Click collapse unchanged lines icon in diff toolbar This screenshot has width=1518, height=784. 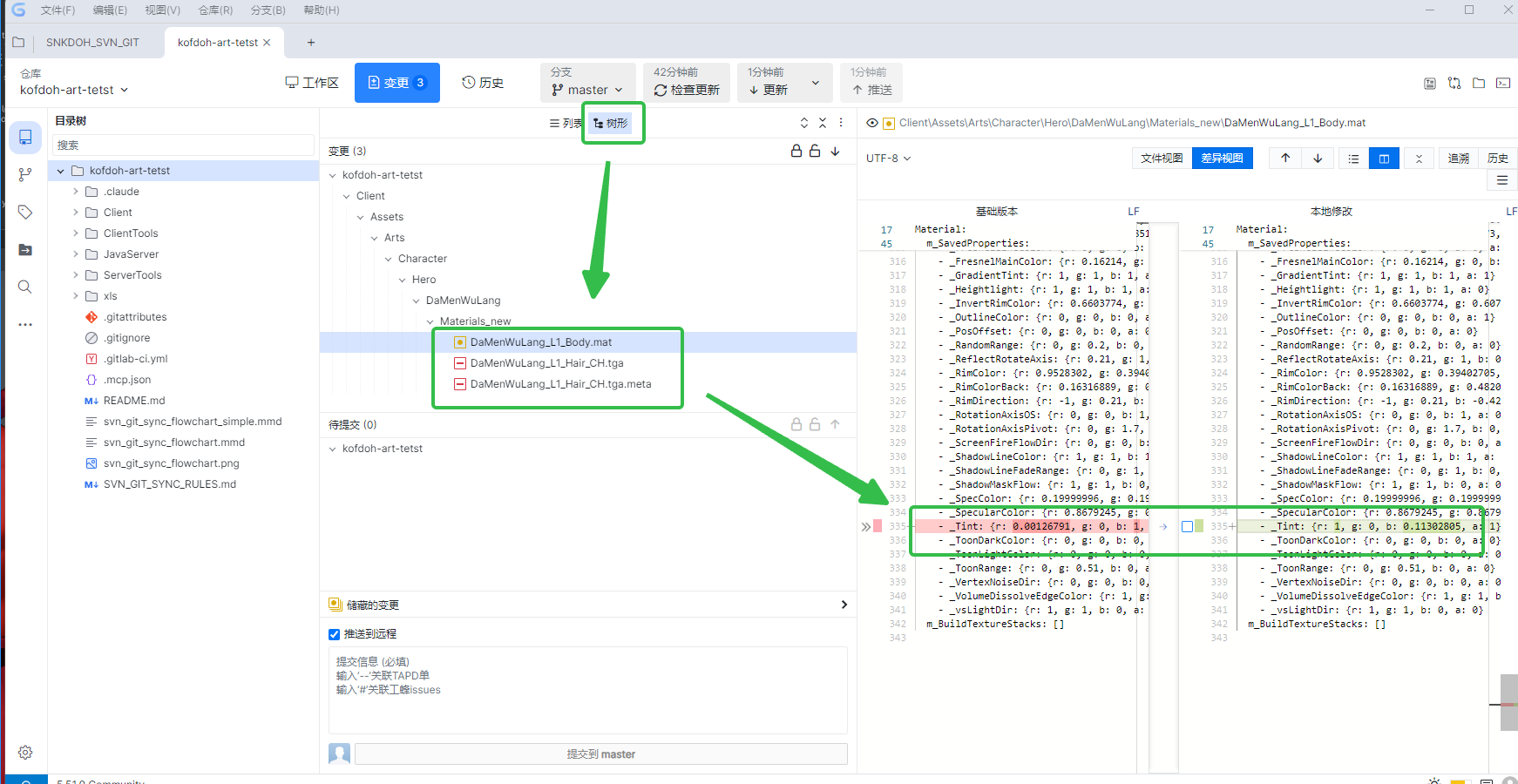click(x=1419, y=159)
